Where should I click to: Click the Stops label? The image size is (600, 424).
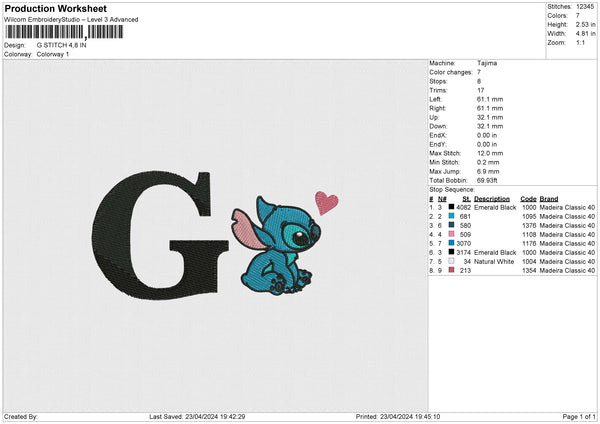click(x=438, y=81)
